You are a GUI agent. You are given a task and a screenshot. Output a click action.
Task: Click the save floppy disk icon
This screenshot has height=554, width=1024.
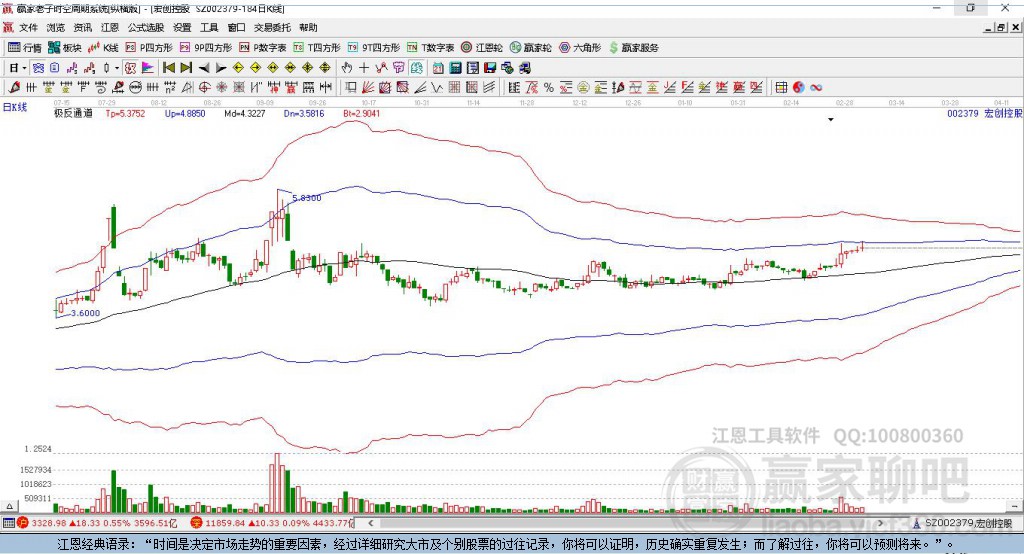click(490, 68)
